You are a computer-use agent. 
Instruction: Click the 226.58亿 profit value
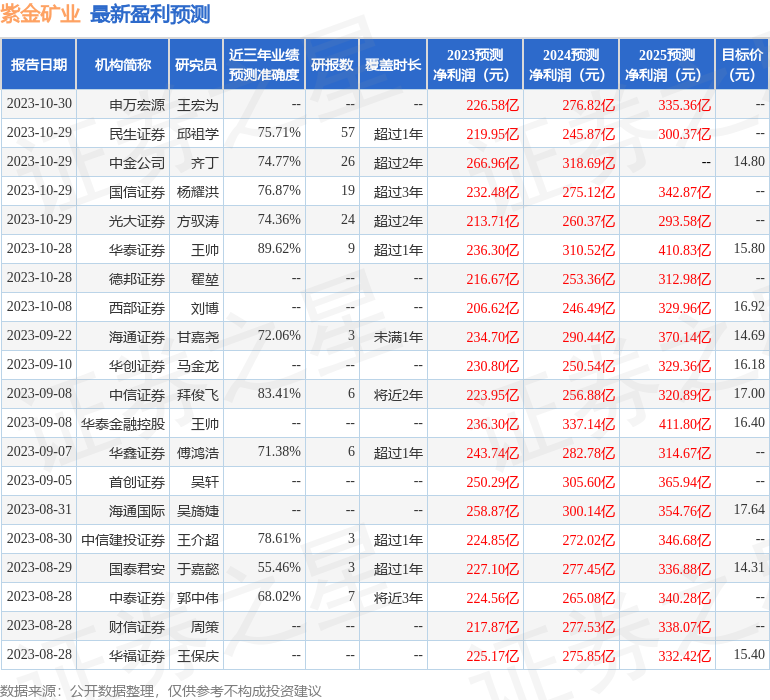pyautogui.click(x=493, y=105)
